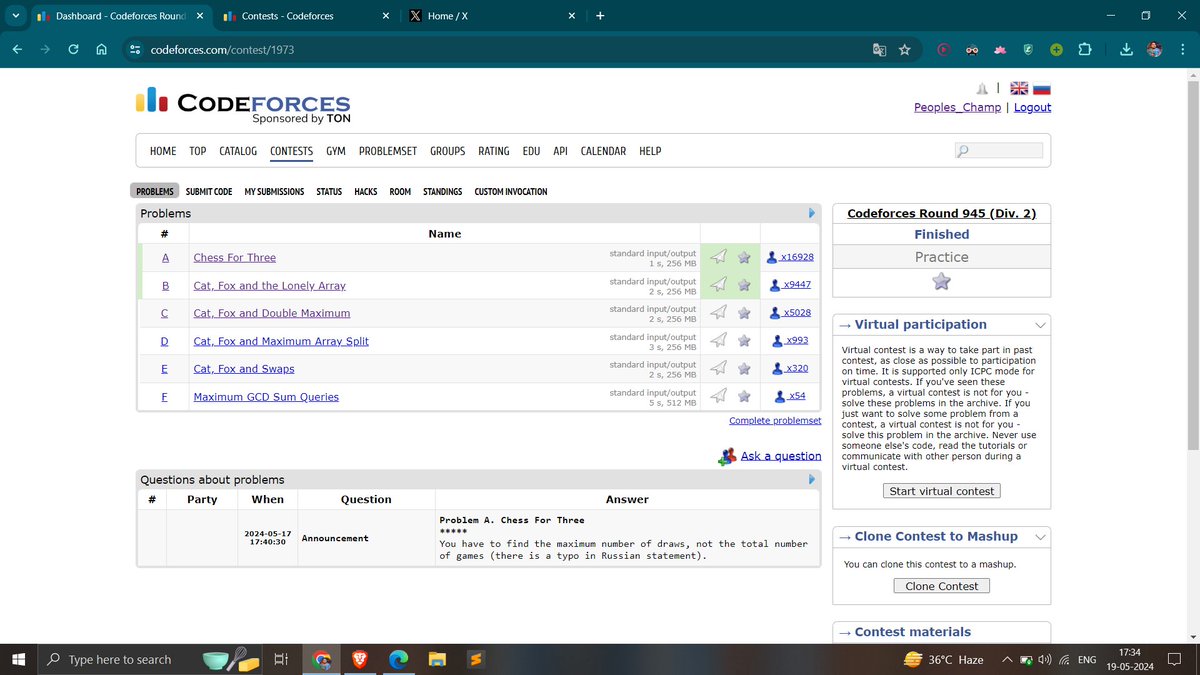Switch to the STANDINGS tab

tap(443, 191)
